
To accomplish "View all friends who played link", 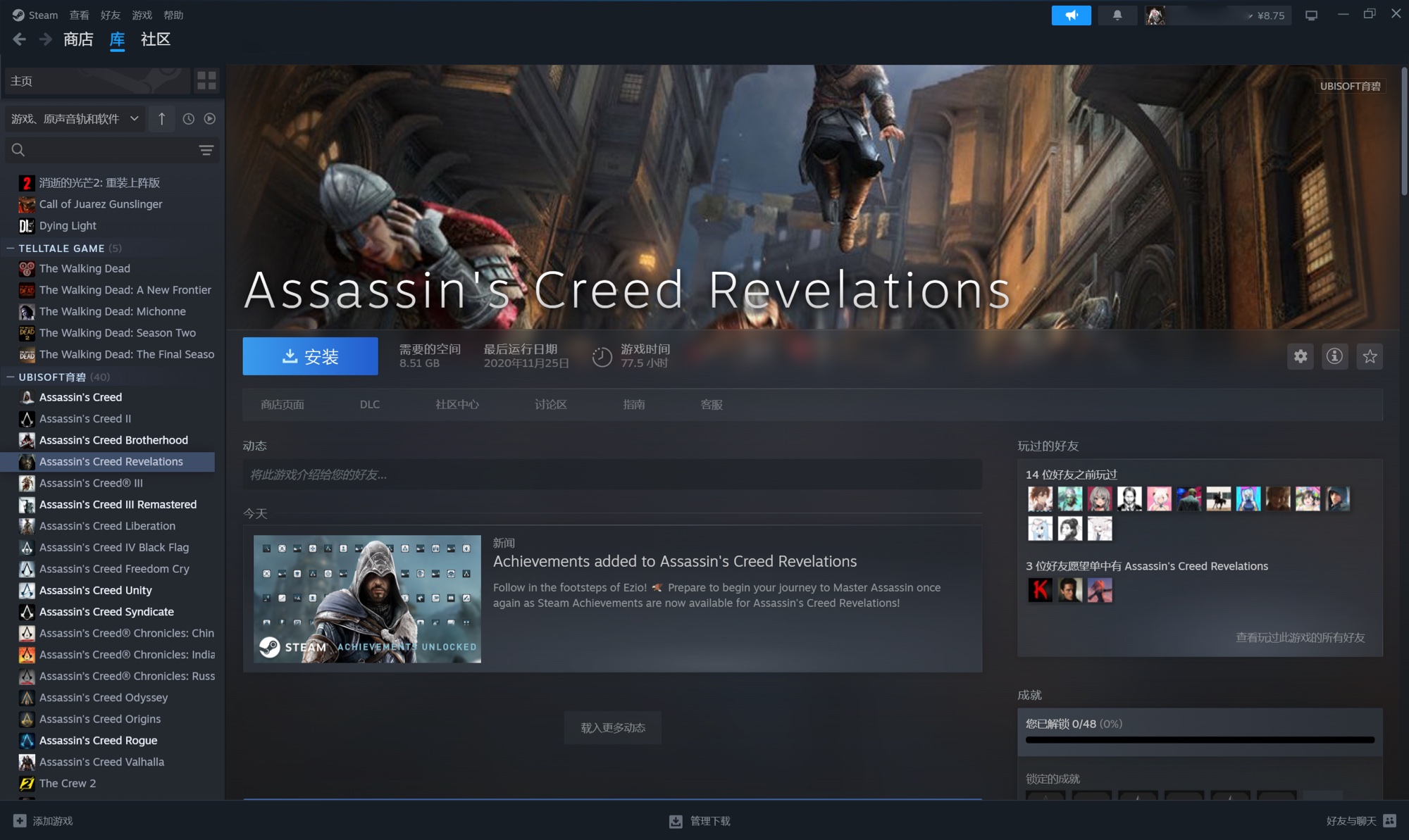I will pyautogui.click(x=1301, y=637).
